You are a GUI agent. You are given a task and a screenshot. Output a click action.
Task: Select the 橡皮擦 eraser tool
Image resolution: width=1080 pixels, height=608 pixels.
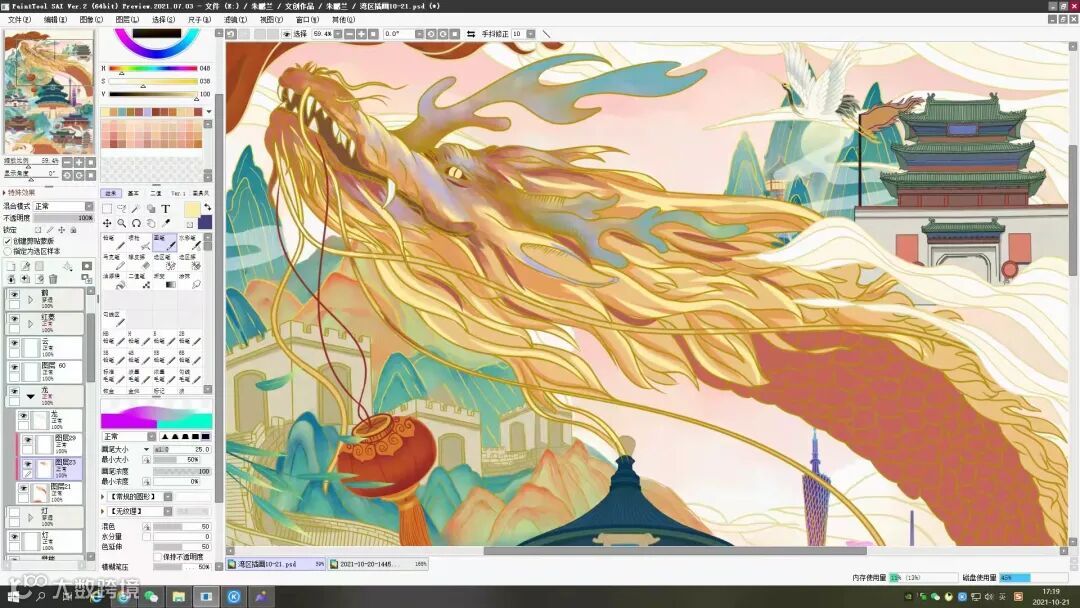coord(139,262)
